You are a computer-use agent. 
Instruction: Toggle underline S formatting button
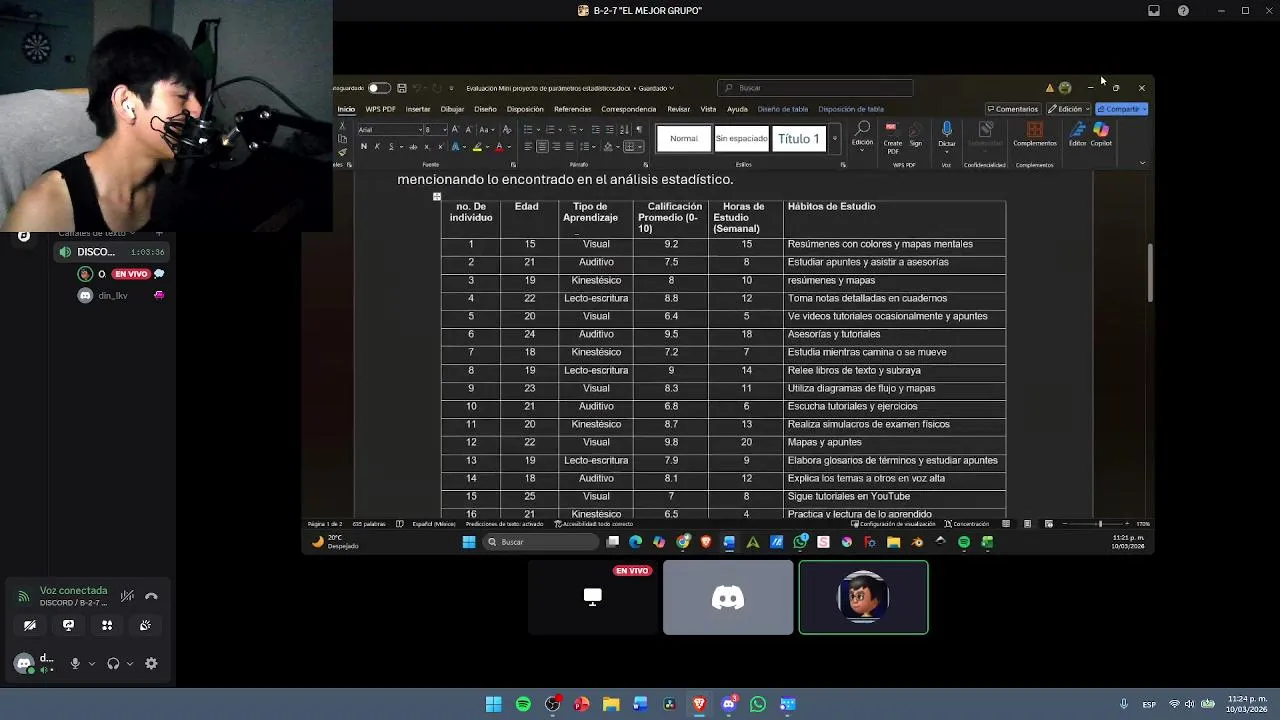(x=389, y=147)
